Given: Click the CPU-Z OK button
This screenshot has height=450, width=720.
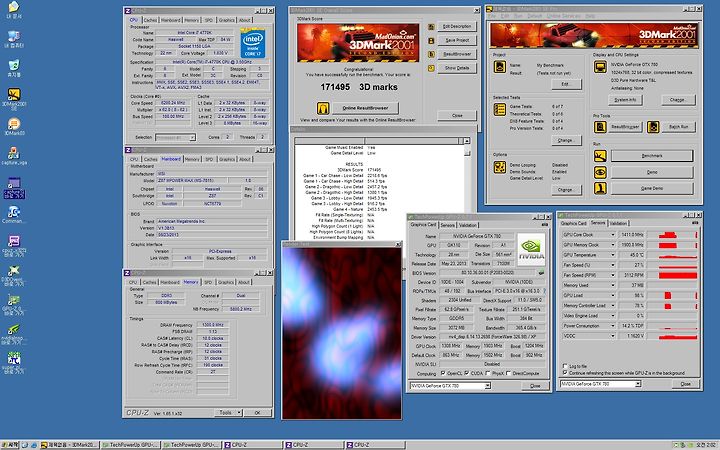Looking at the screenshot, I should click(257, 413).
